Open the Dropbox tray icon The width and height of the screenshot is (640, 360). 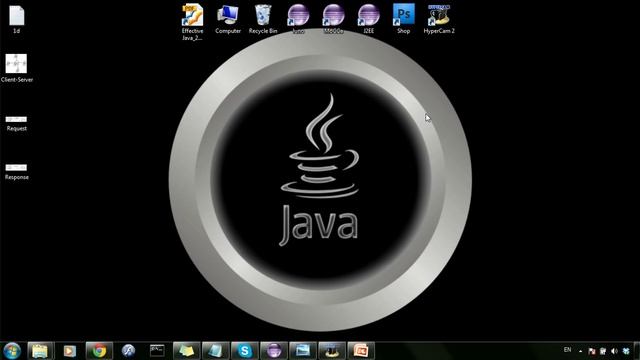[x=626, y=351]
